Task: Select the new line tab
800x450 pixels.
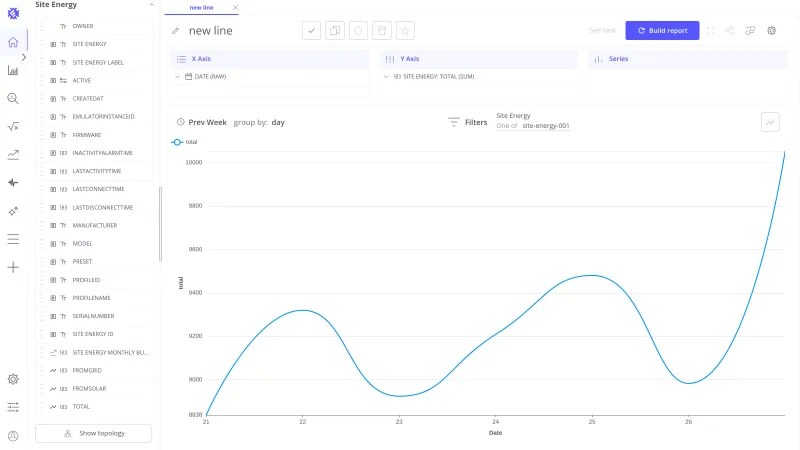Action: (202, 8)
